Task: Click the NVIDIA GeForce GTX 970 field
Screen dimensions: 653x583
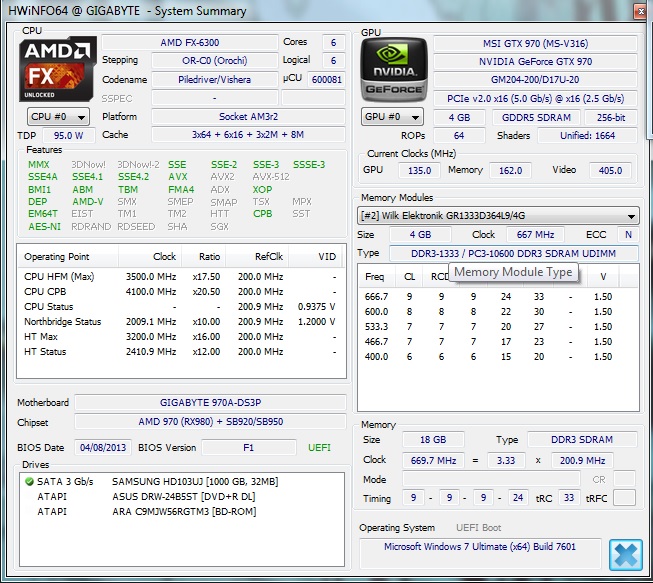Action: pyautogui.click(x=536, y=62)
